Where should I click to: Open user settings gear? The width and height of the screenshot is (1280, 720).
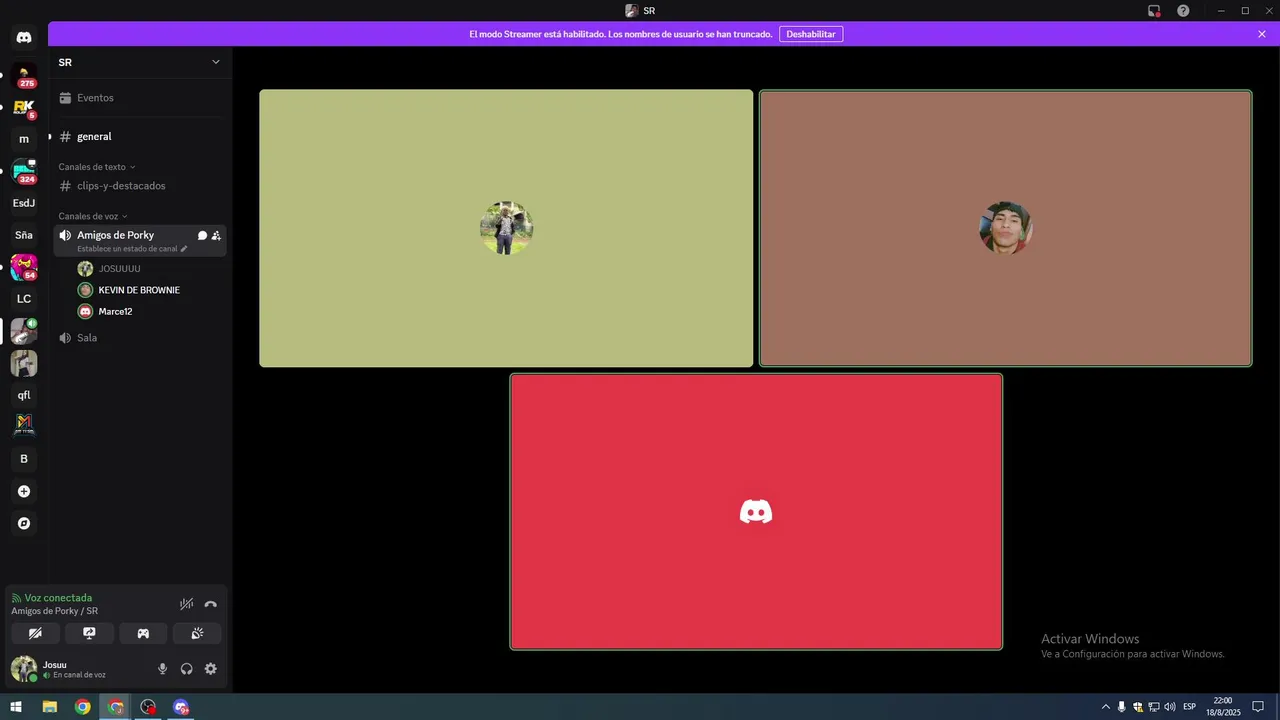211,669
